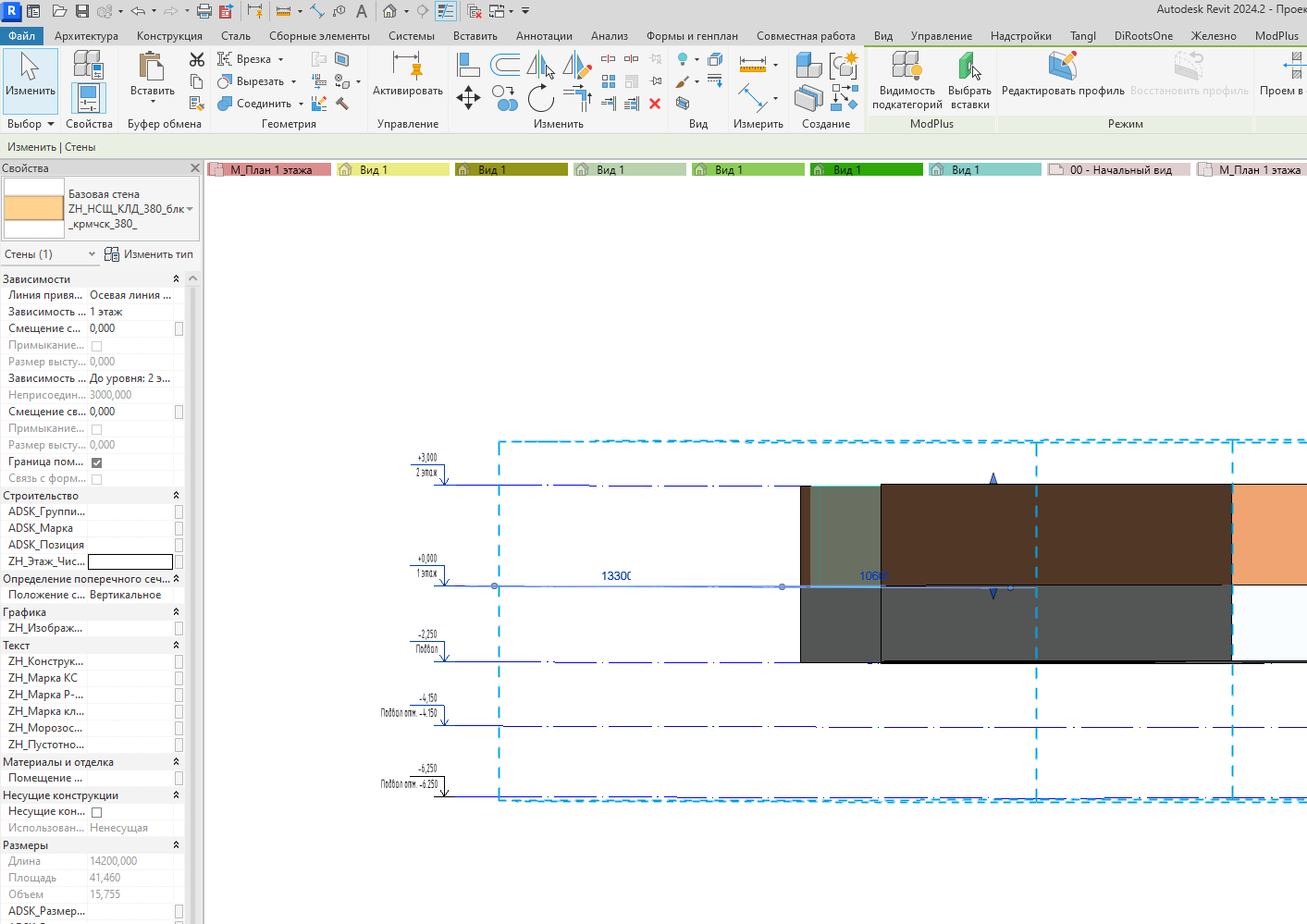Click the Выбрать вставки icon
Screen dimensions: 1307x924
click(x=968, y=66)
